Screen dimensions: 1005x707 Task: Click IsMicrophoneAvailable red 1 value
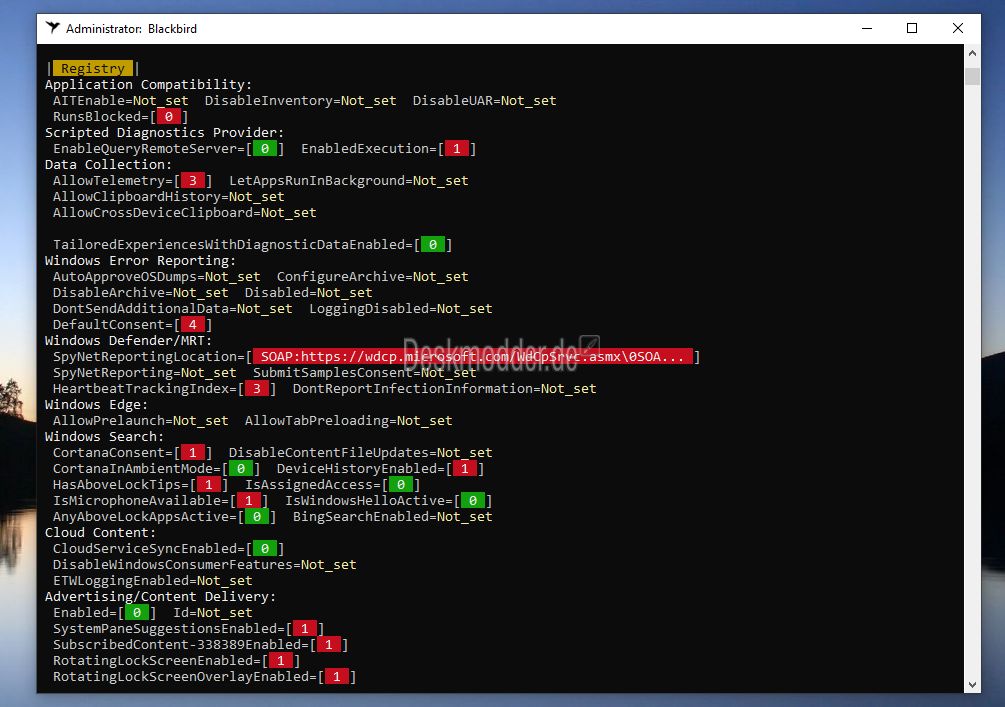(249, 501)
